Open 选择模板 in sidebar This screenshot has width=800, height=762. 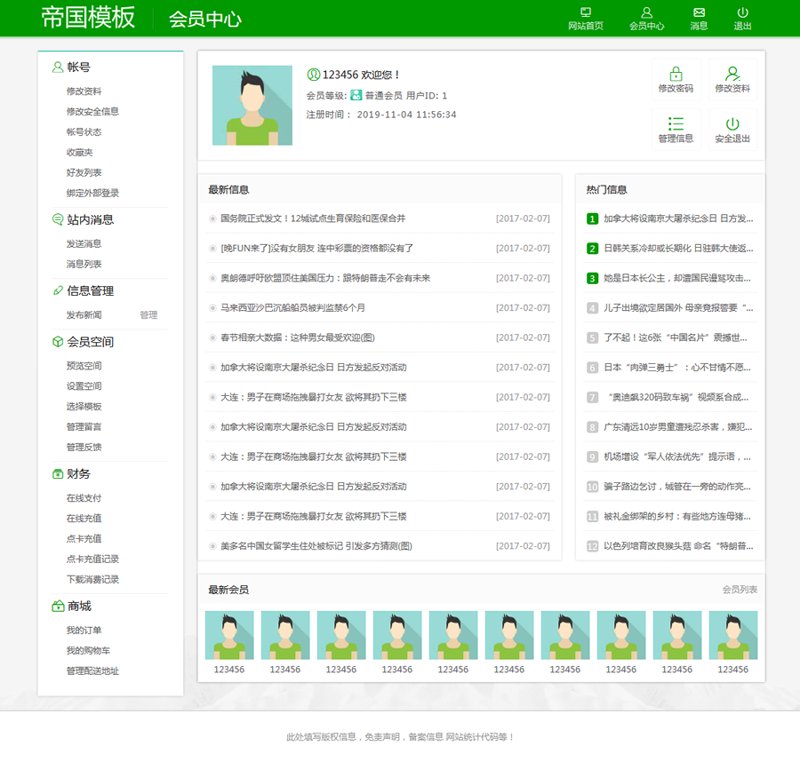tap(84, 407)
